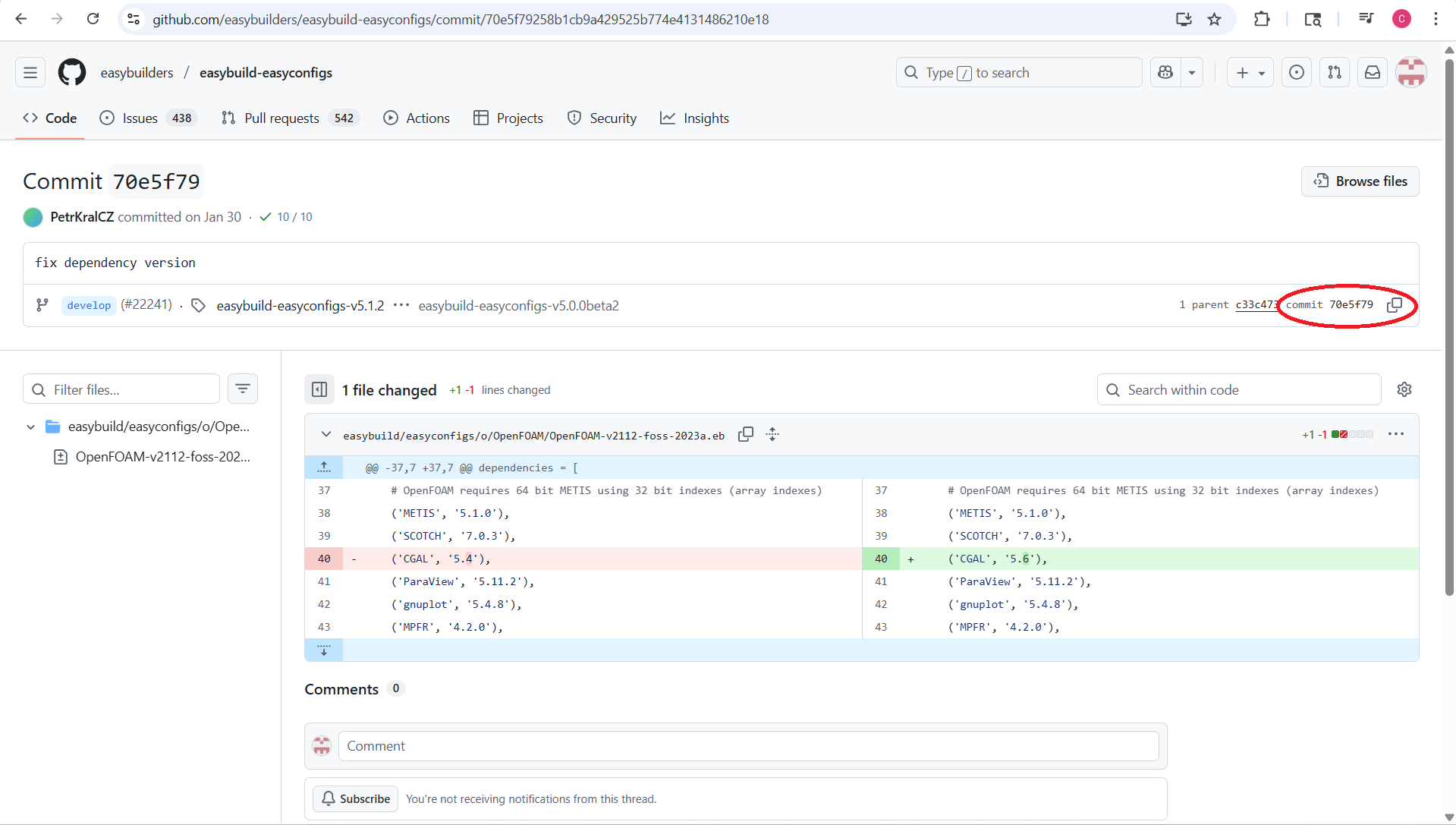Viewport: 1456px width, 825px height.
Task: Open parent commit c33c47 link
Action: pos(1256,305)
